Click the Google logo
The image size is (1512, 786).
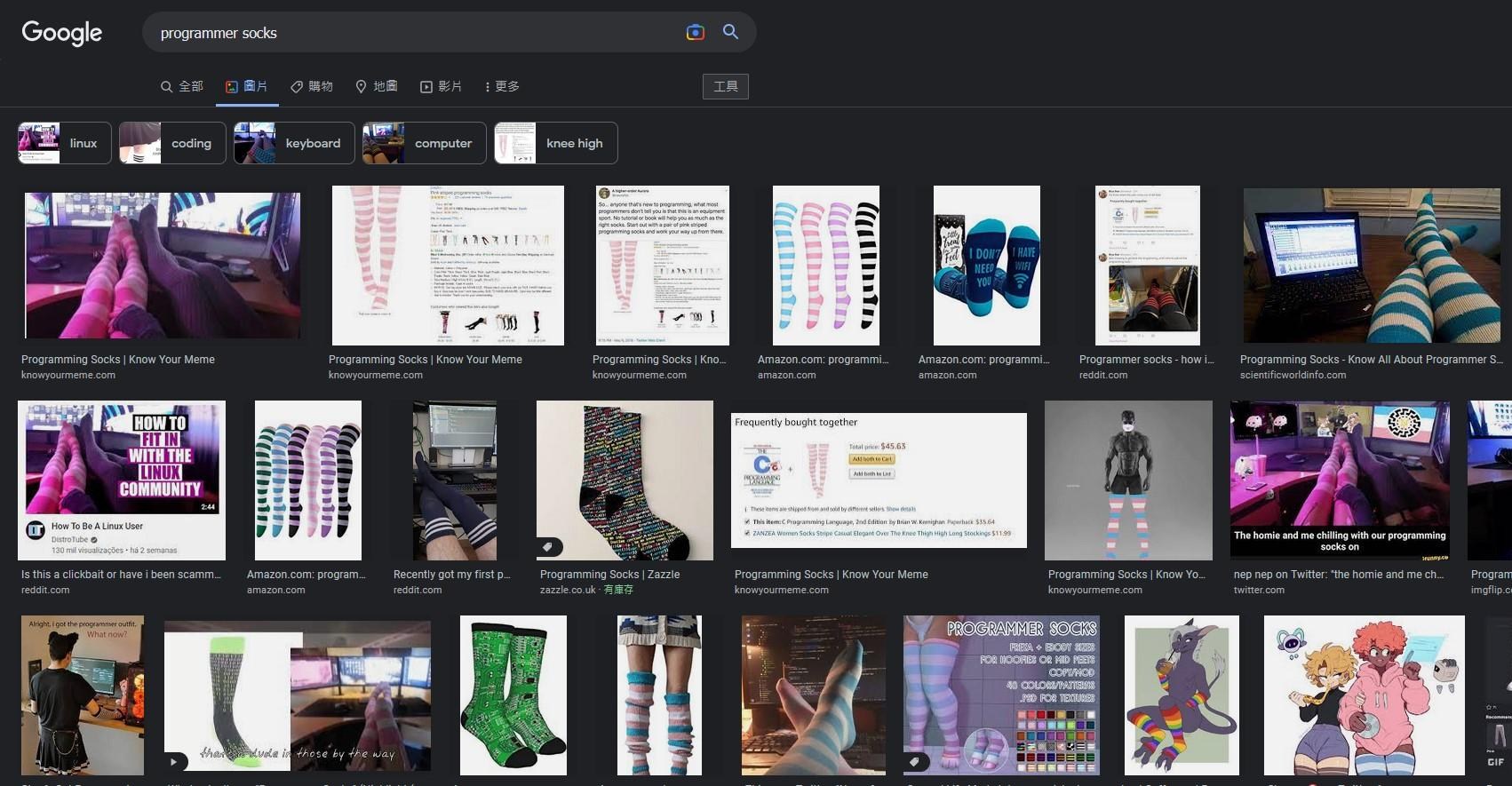pos(62,33)
